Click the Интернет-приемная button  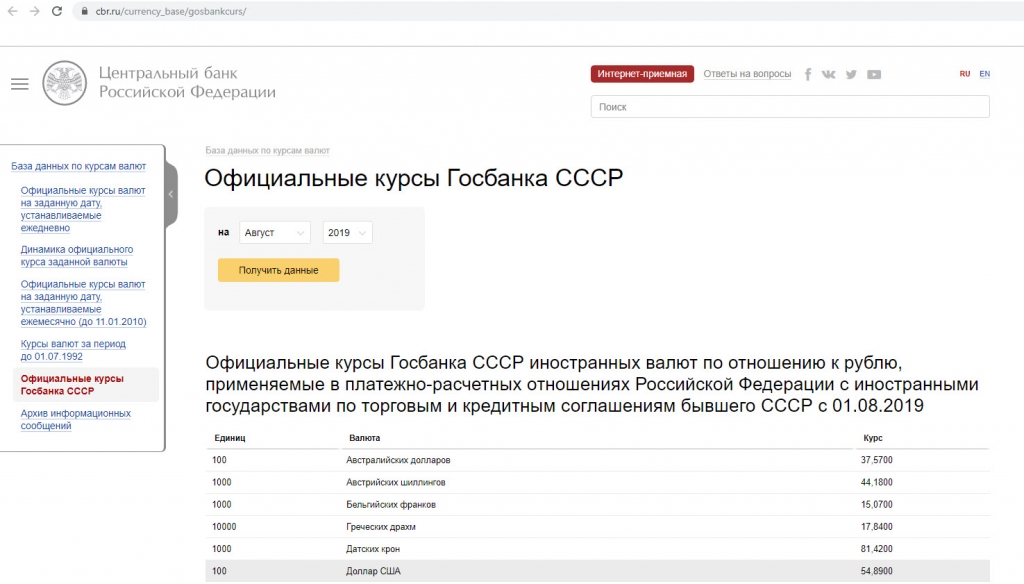coord(642,74)
